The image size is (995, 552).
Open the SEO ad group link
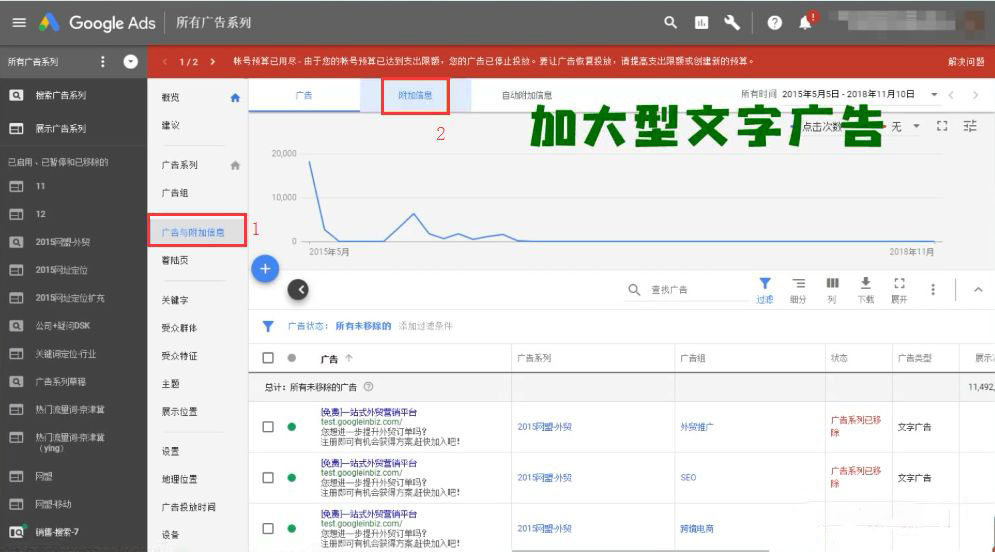click(x=688, y=478)
